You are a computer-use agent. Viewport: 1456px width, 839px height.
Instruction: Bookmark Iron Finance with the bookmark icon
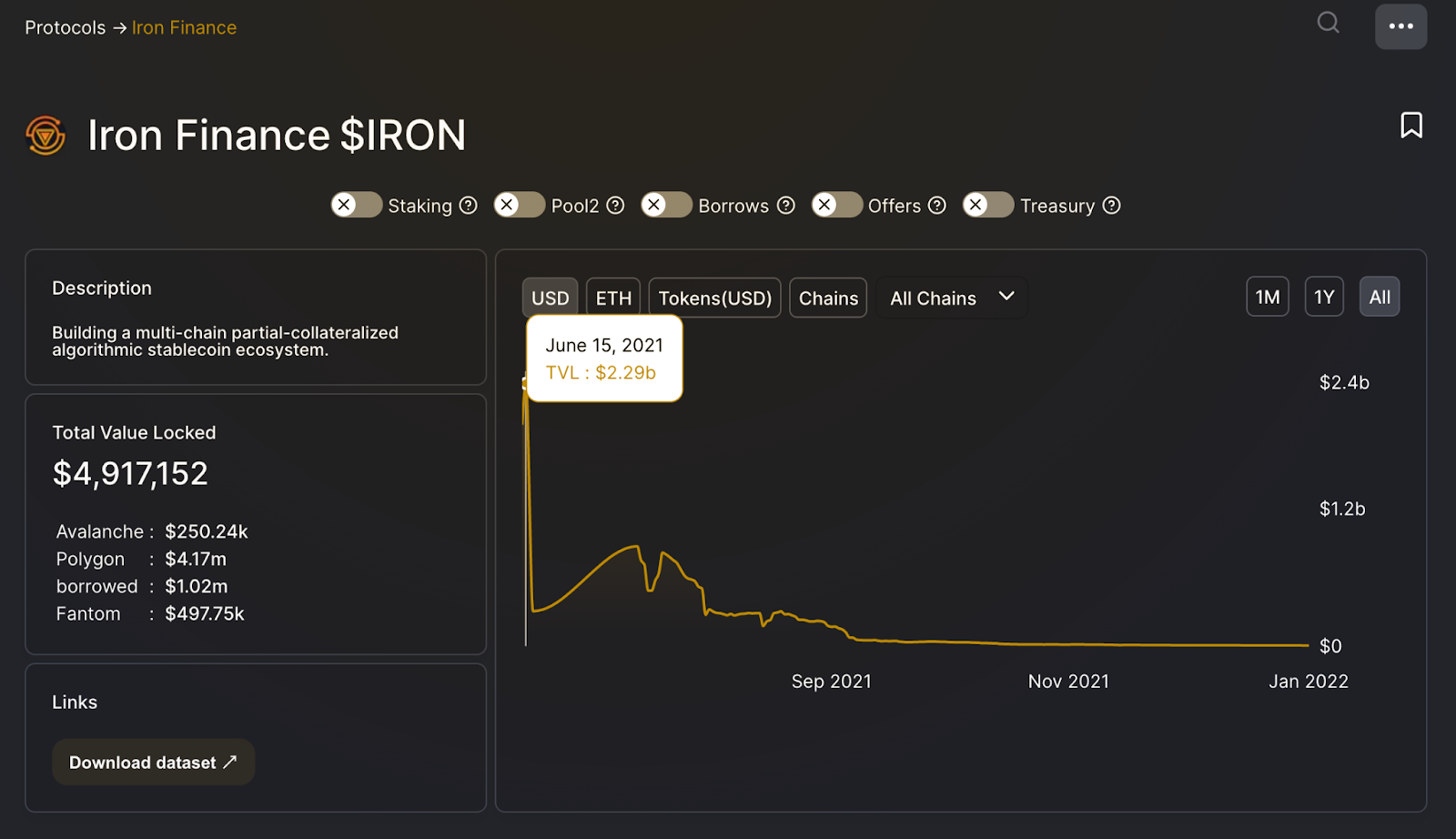1411,125
